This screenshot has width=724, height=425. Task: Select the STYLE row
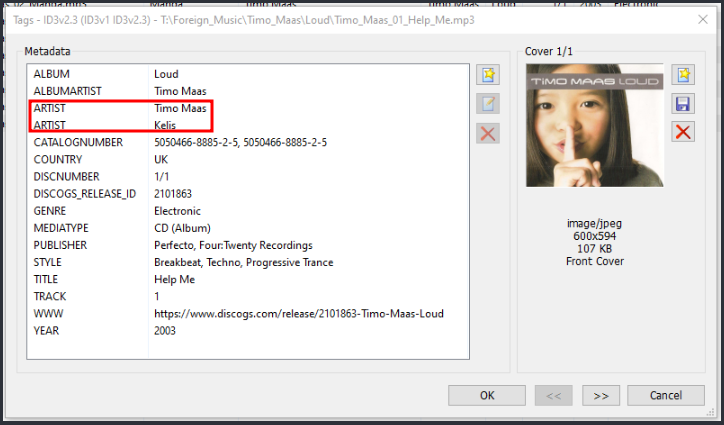(248, 262)
